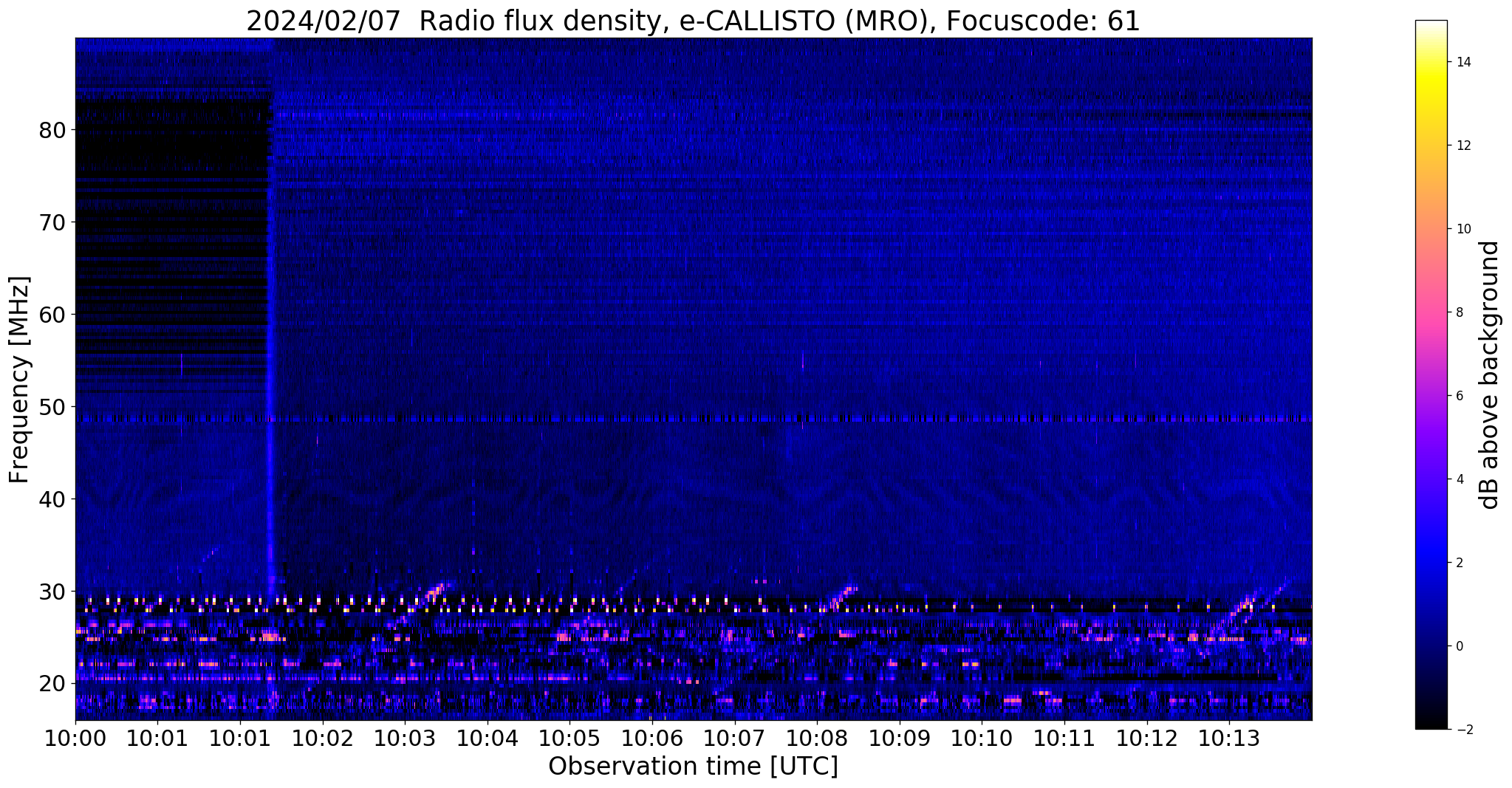Click the 10:09 time tick label
The image size is (1512, 788).
pyautogui.click(x=899, y=739)
